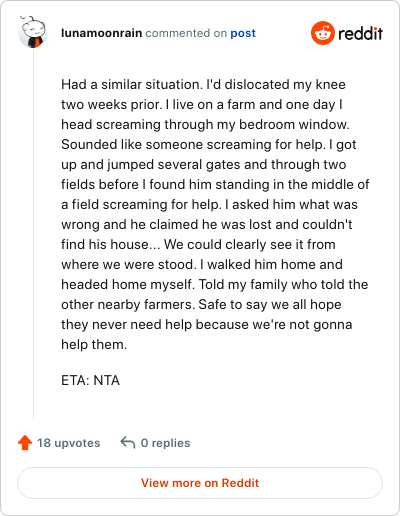Open lunamoonrain's Snoo avatar

pos(33,32)
